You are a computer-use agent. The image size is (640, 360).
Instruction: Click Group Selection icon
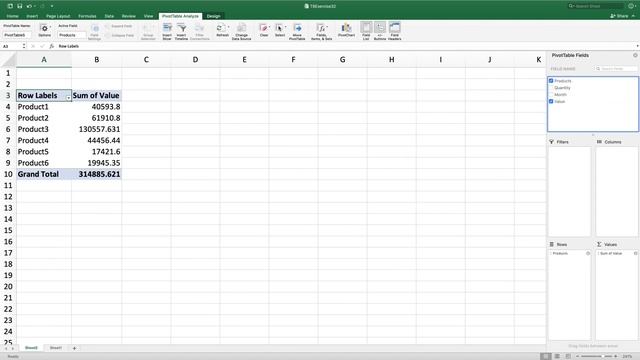pos(148,28)
